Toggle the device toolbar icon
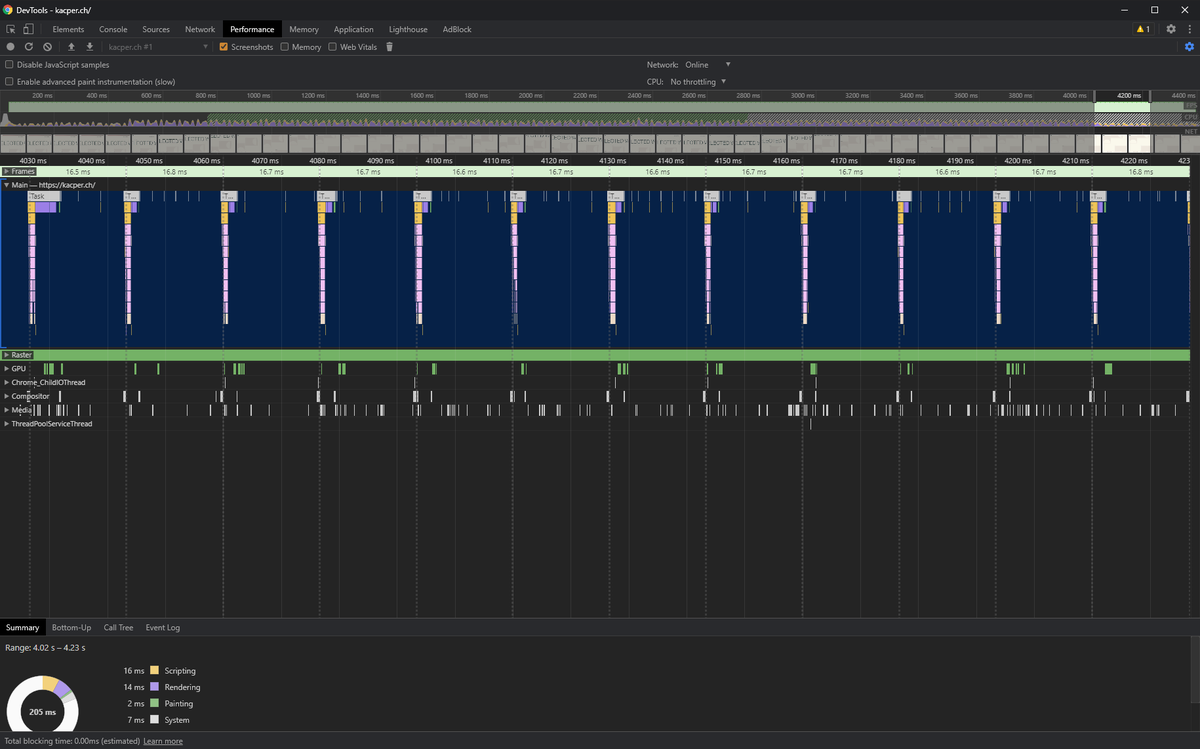 click(x=28, y=29)
